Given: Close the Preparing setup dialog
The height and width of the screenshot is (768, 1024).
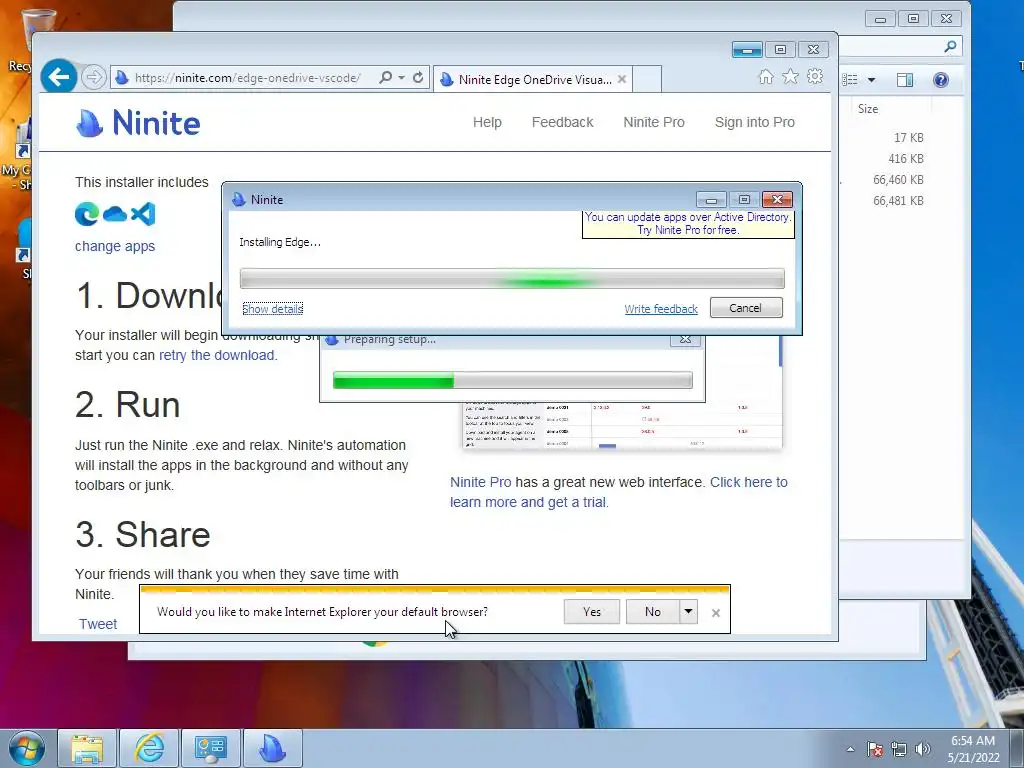Looking at the screenshot, I should (685, 340).
